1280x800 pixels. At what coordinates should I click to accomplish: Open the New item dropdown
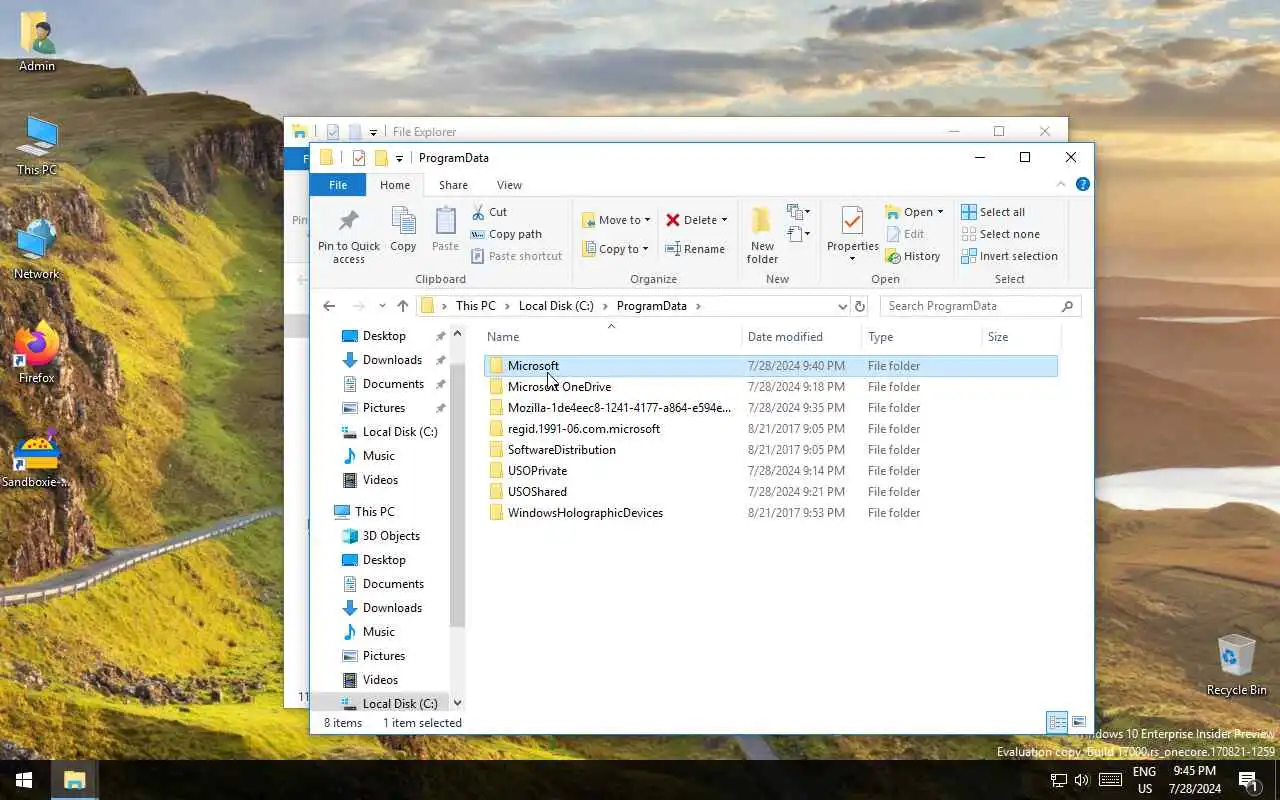click(x=797, y=212)
